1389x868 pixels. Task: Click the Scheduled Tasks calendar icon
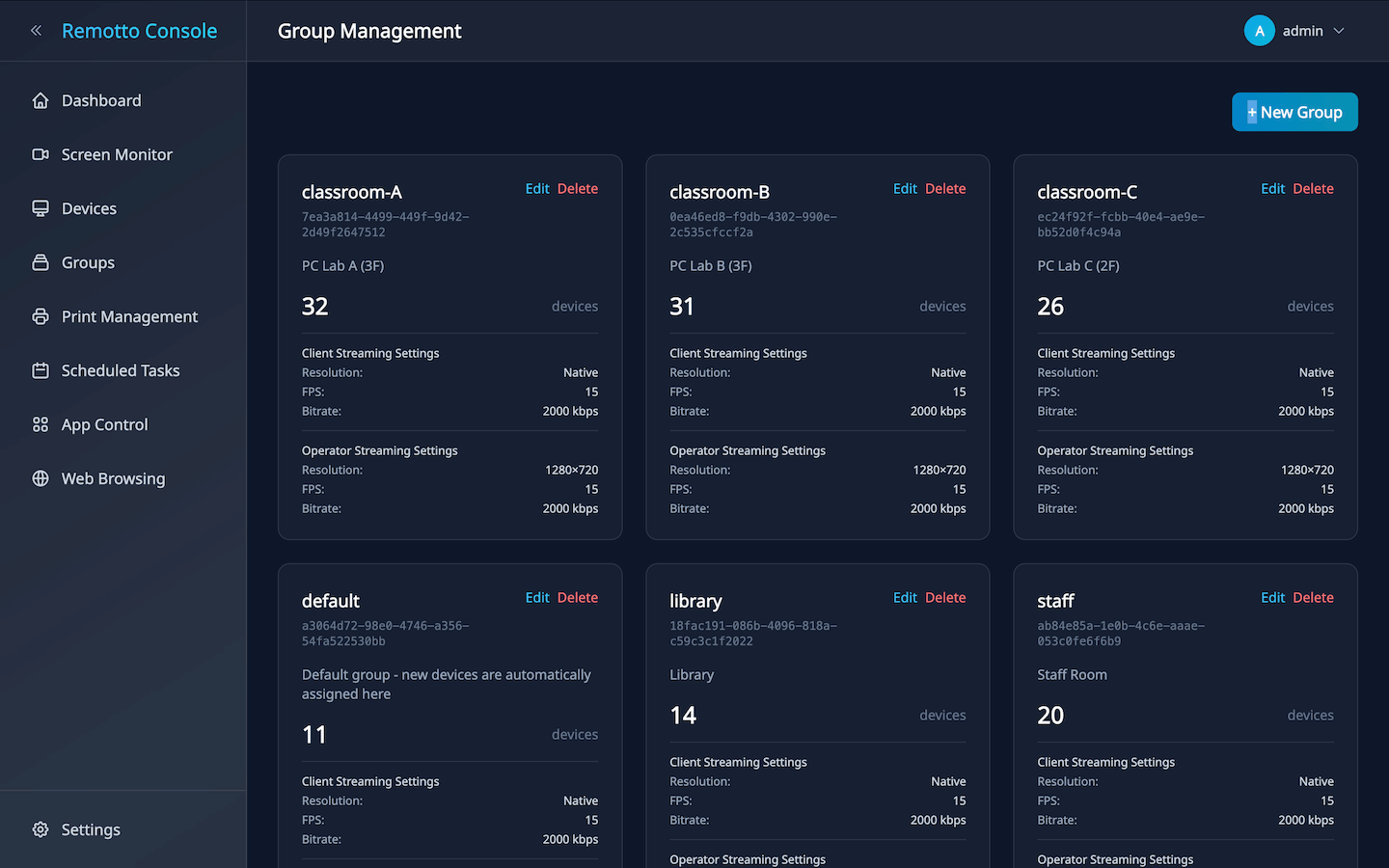[41, 370]
